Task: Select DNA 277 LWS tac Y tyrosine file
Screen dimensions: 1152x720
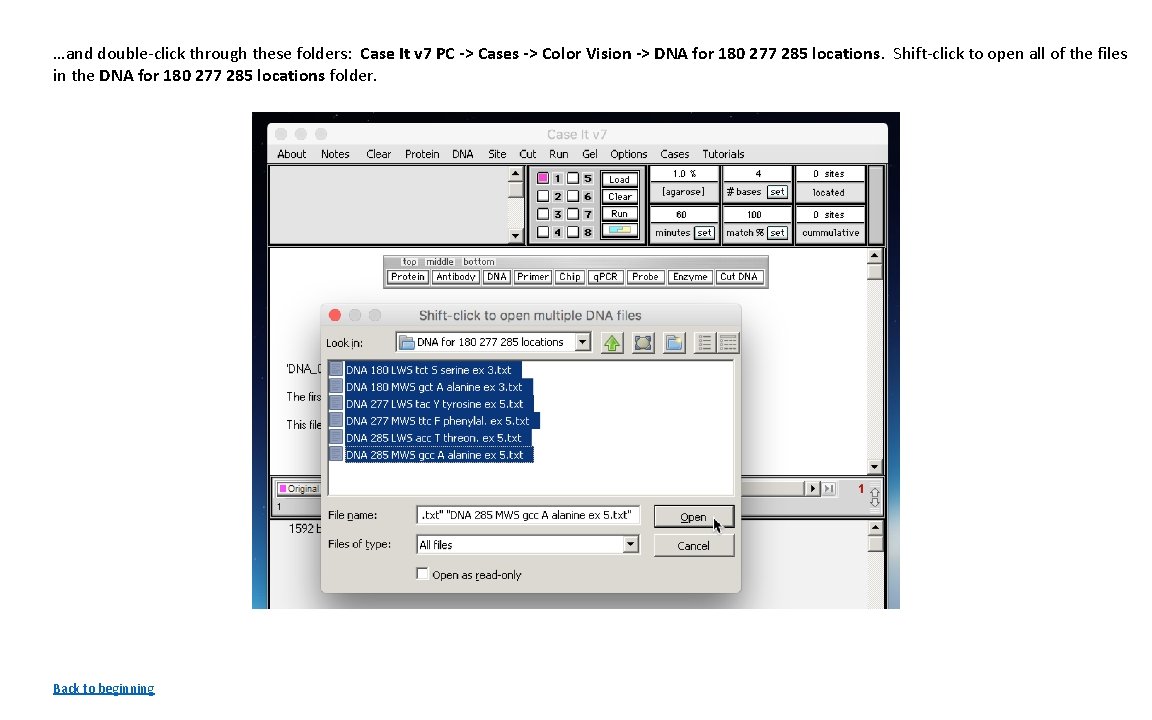Action: (x=433, y=404)
